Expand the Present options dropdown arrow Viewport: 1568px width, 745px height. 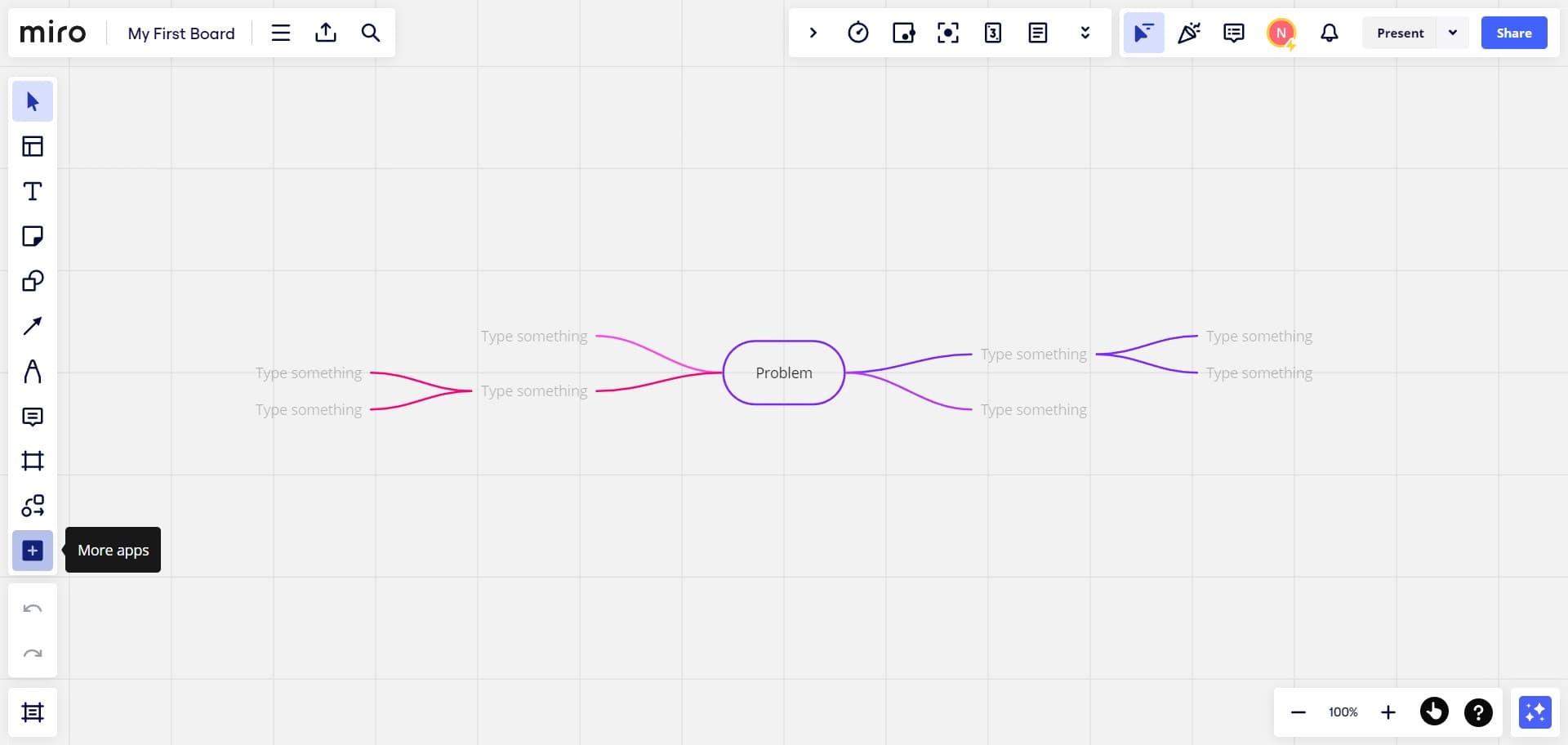[1453, 33]
